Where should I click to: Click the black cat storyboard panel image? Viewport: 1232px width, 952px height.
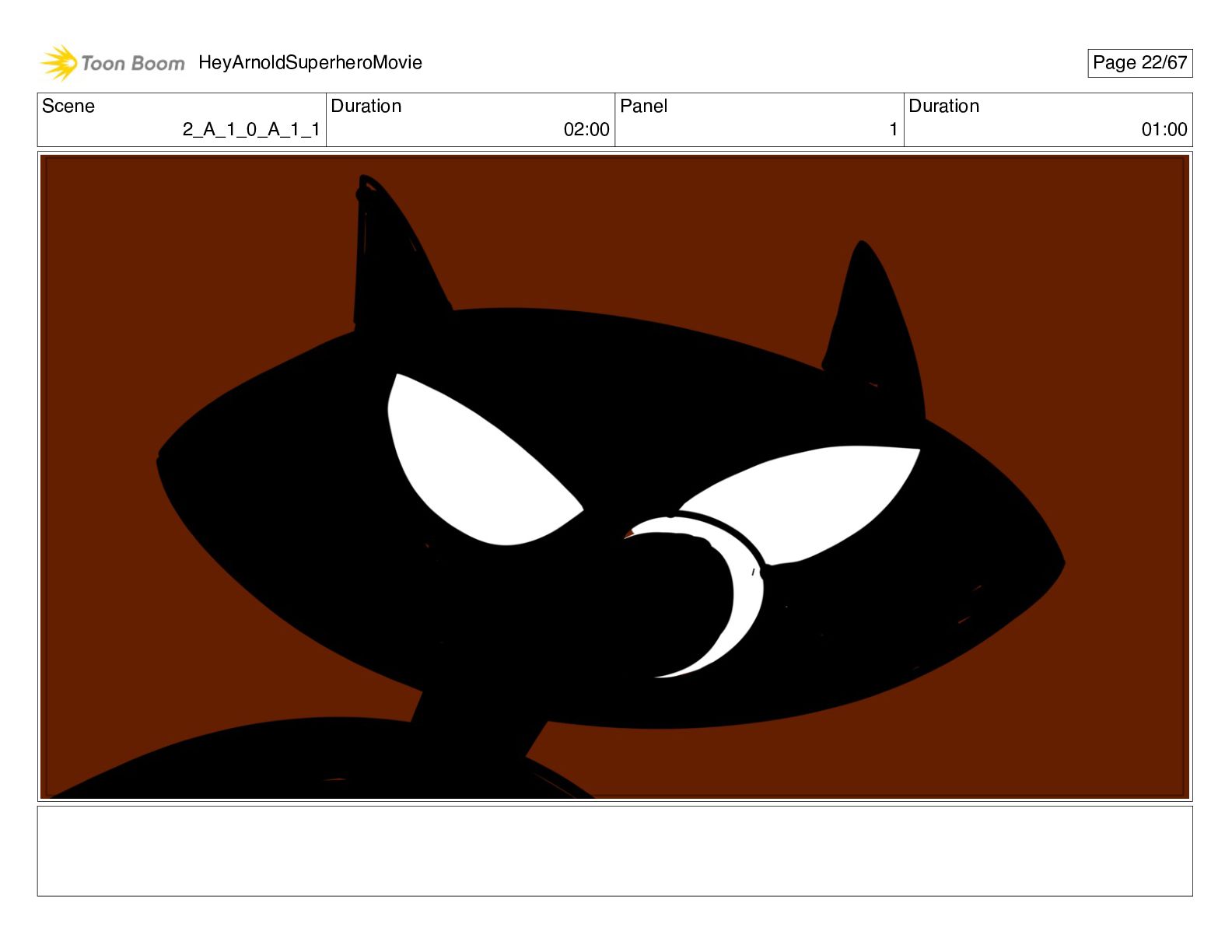pyautogui.click(x=615, y=477)
